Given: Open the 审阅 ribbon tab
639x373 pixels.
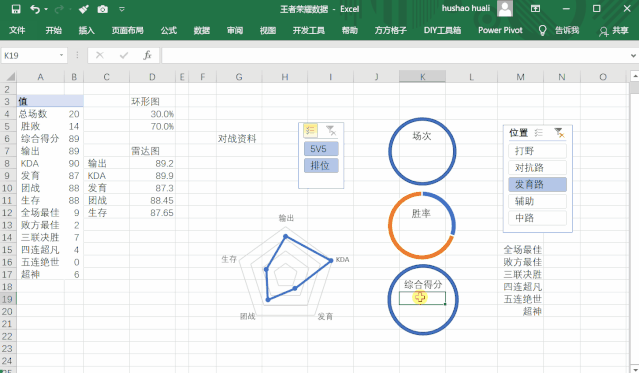Looking at the screenshot, I should pos(235,30).
